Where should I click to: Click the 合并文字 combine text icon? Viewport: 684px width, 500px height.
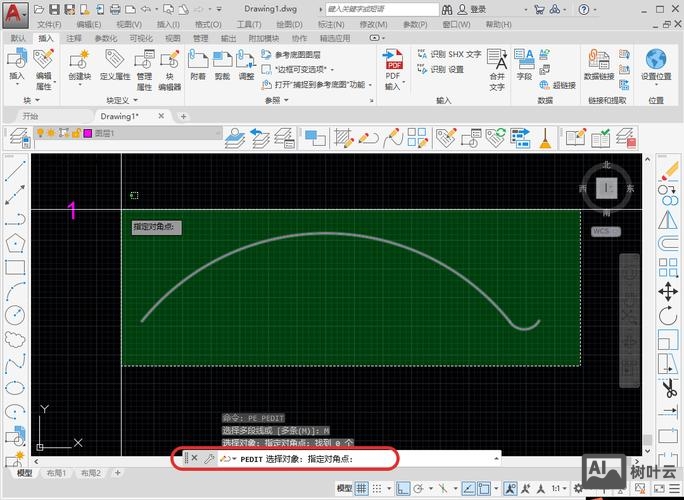click(x=497, y=66)
